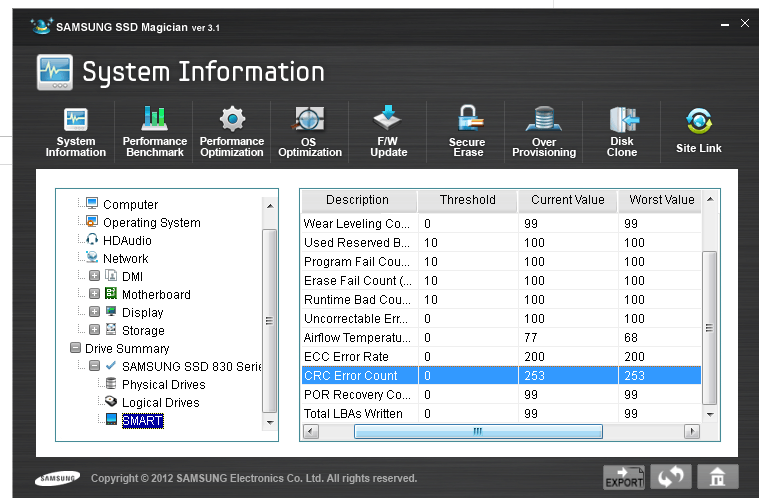Open the Performance Optimization section

[x=232, y=131]
